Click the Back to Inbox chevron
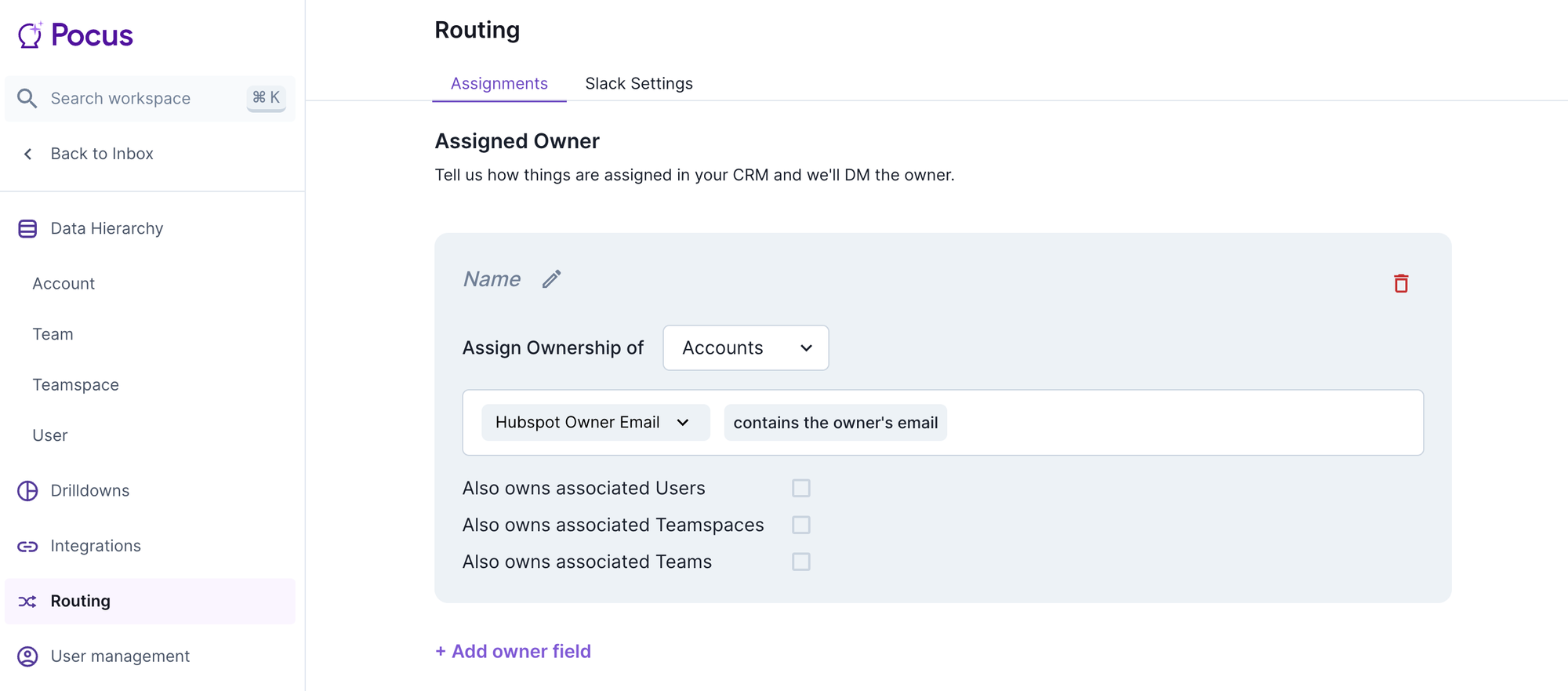1568x691 pixels. click(28, 154)
